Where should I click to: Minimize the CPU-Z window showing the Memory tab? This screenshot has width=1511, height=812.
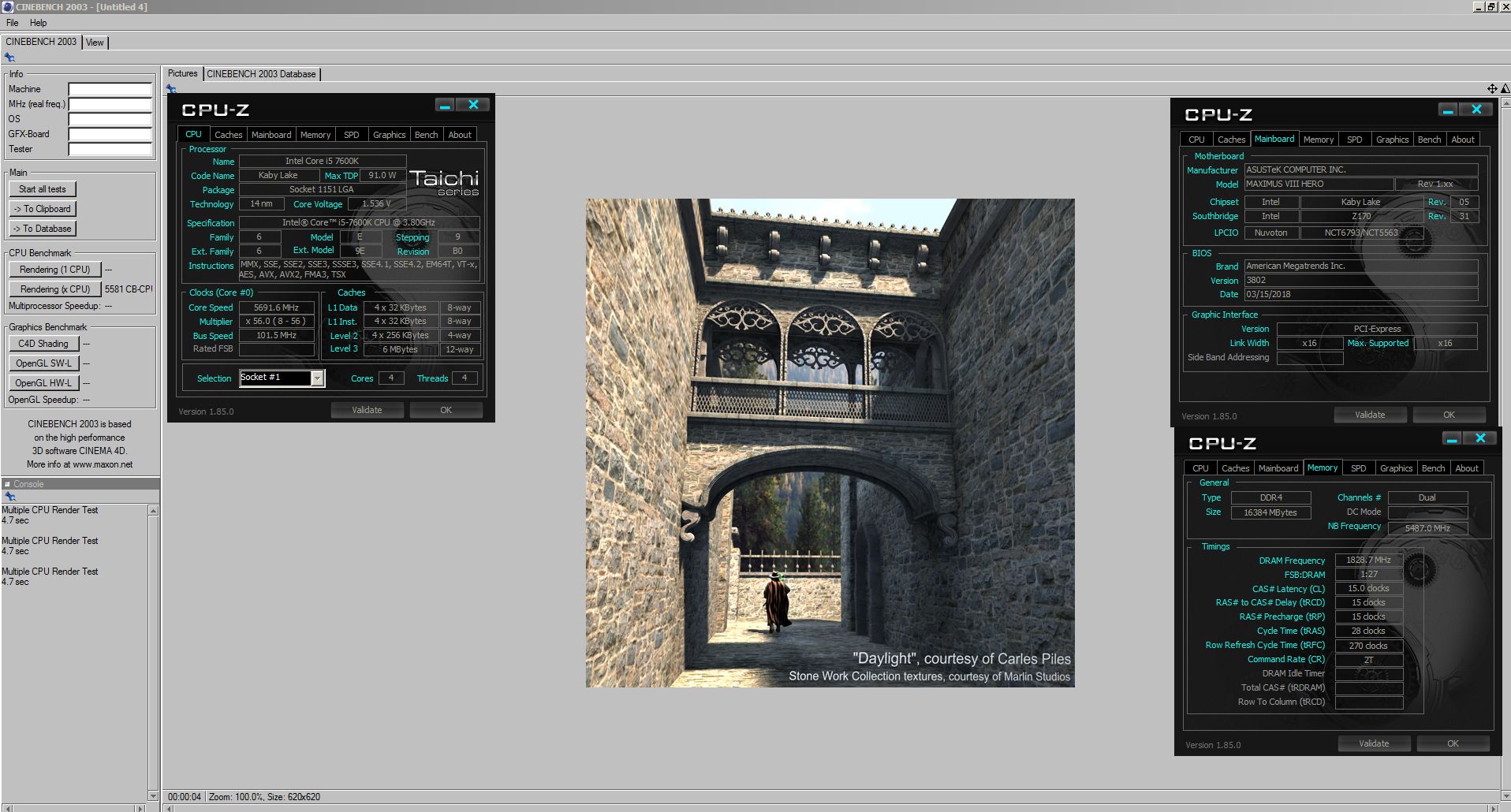pos(1452,438)
